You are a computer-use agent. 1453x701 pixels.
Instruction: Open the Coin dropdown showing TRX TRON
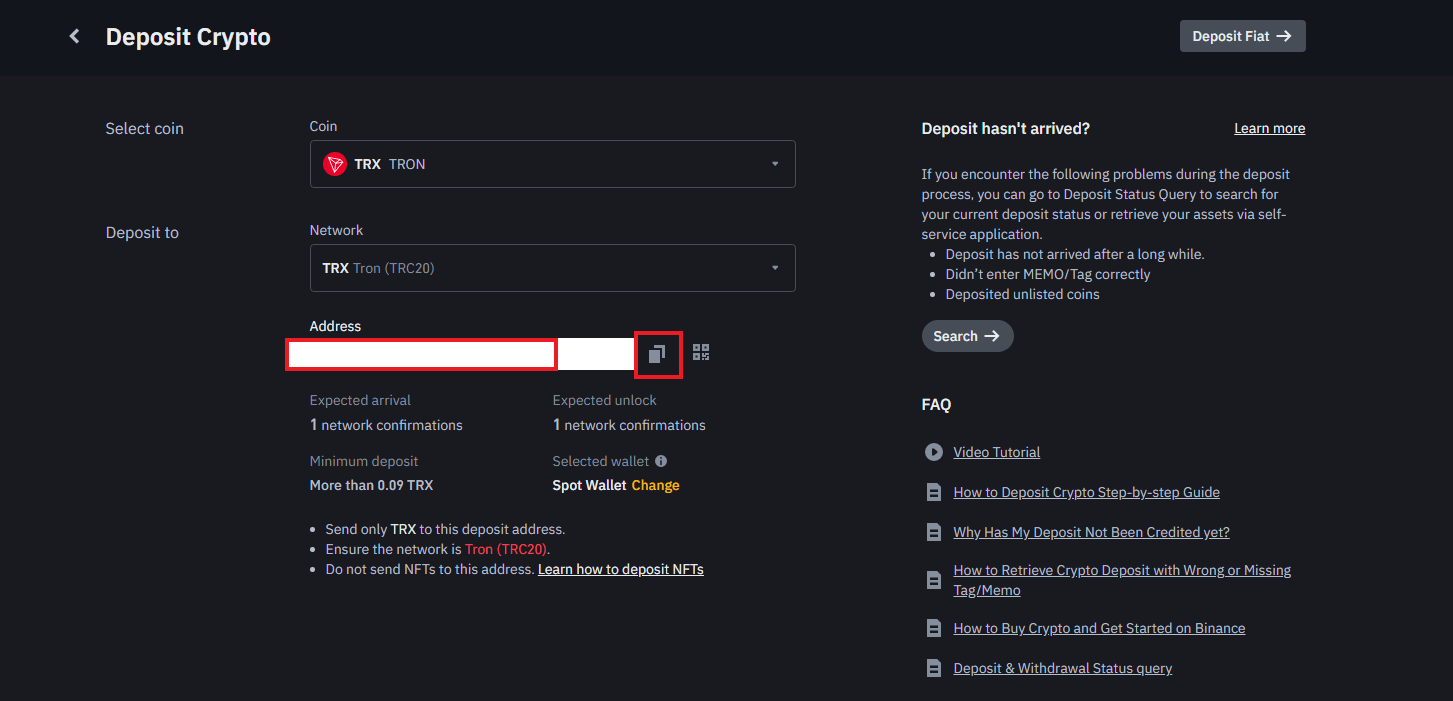[553, 164]
